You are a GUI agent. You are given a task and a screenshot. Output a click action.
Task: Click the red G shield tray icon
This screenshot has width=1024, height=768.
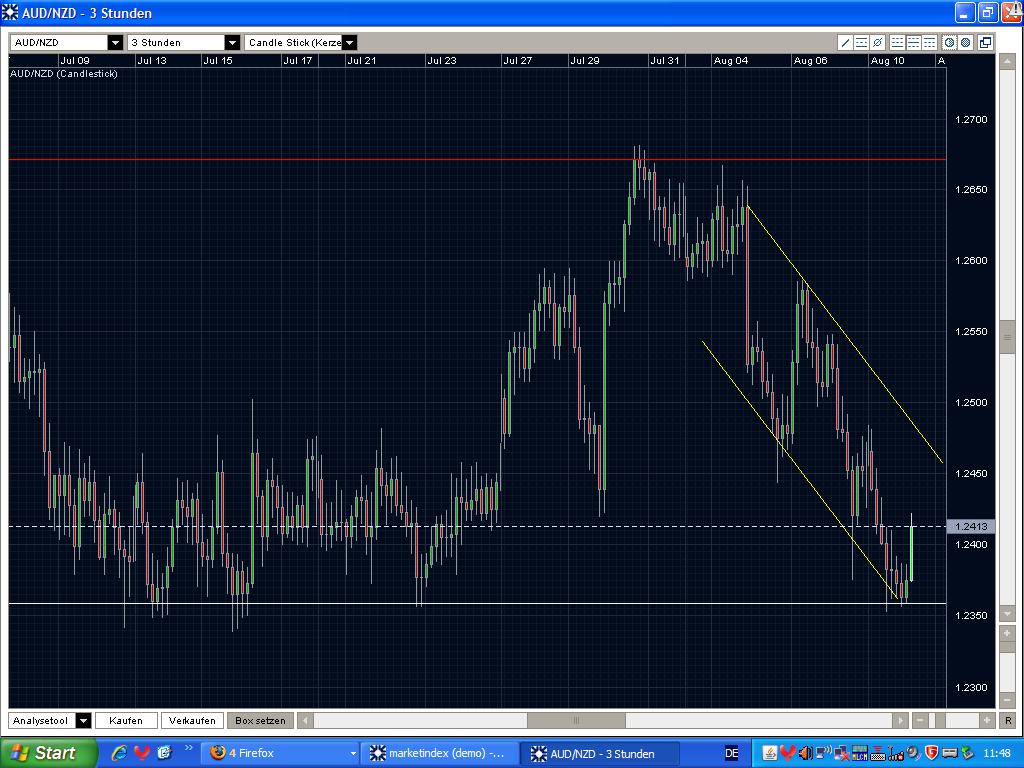point(931,753)
